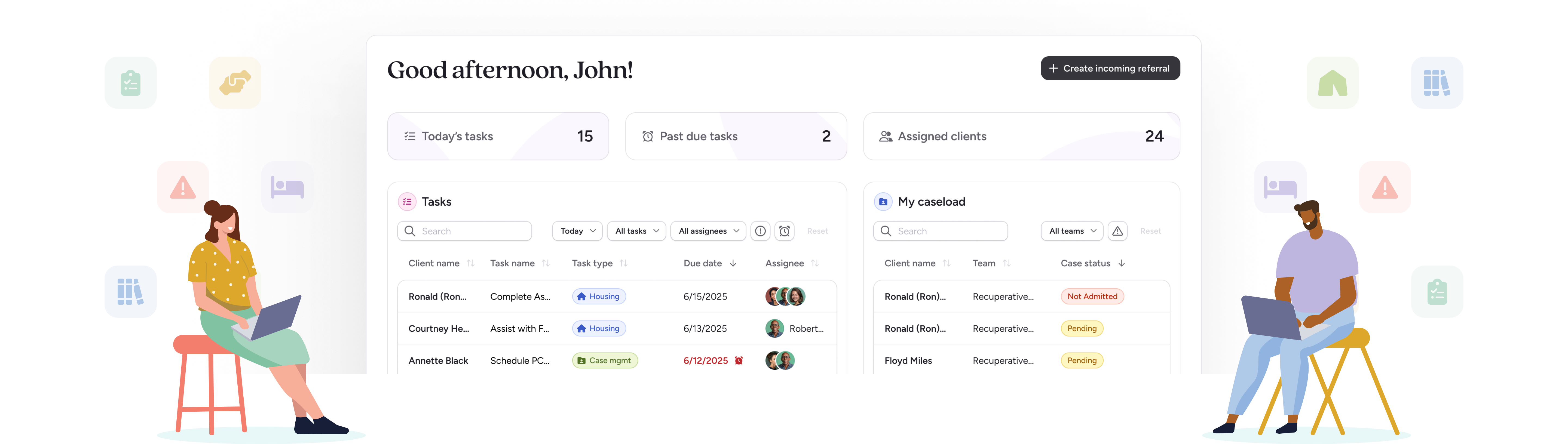The image size is (1568, 444).
Task: Click the Tasks panel checklist icon
Action: (x=407, y=201)
